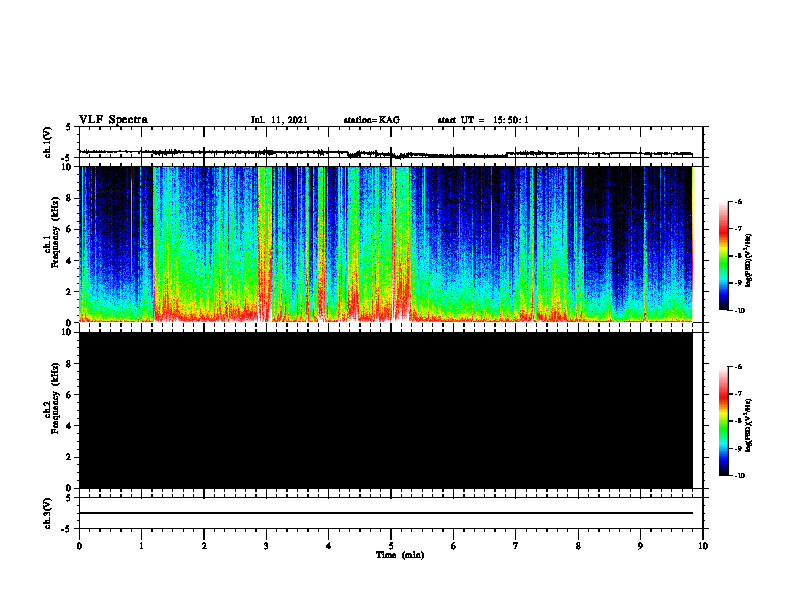The width and height of the screenshot is (792, 612).
Task: Click time-axis tick label "0" at the bottom
Action: [x=79, y=546]
